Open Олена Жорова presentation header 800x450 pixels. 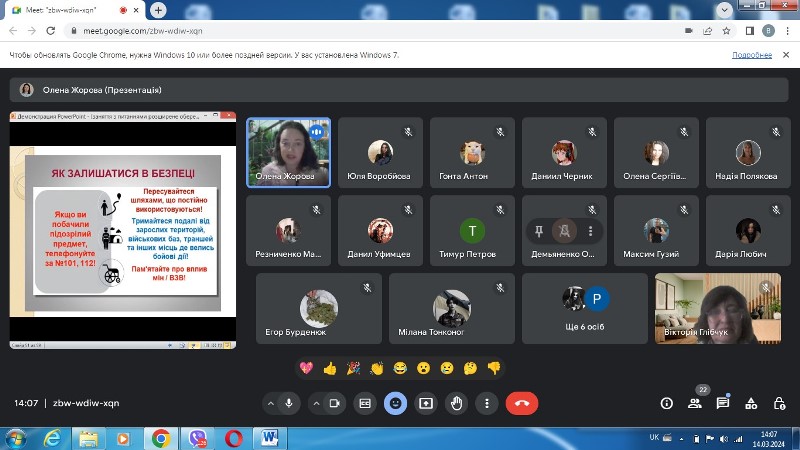[x=399, y=90]
